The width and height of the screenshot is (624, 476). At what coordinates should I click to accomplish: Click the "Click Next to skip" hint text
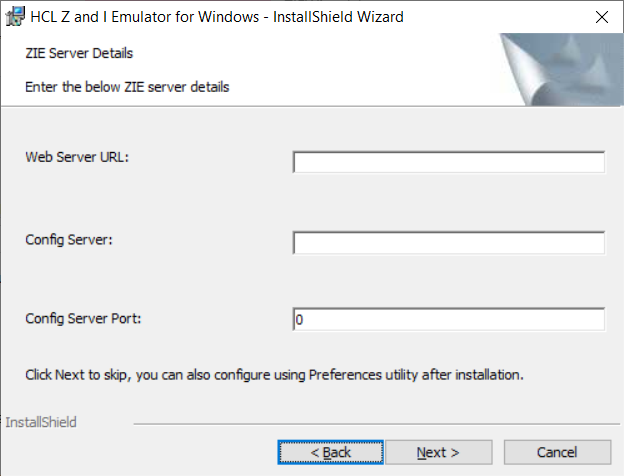pyautogui.click(x=274, y=376)
